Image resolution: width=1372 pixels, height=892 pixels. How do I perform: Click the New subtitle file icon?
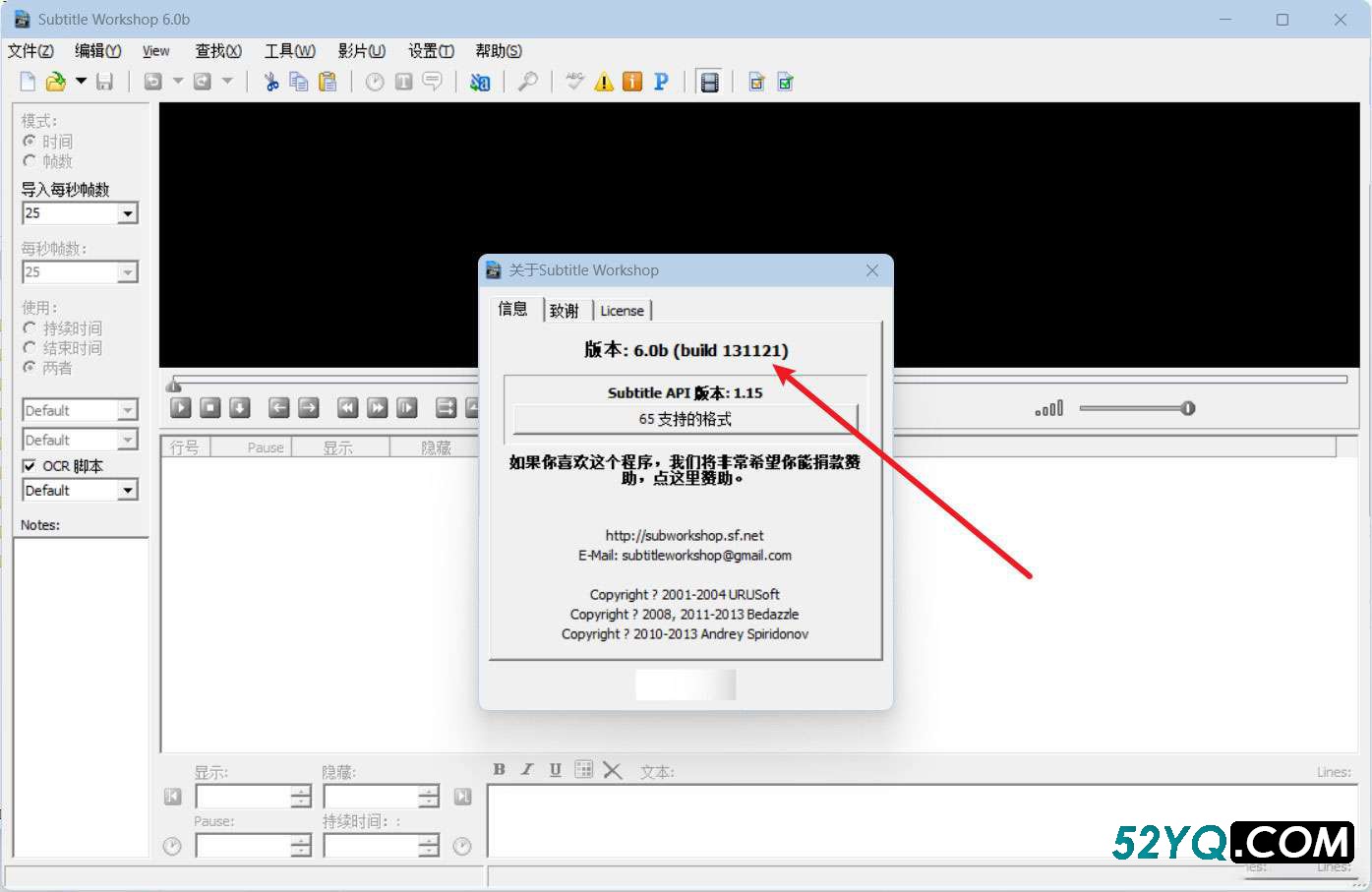pyautogui.click(x=28, y=82)
